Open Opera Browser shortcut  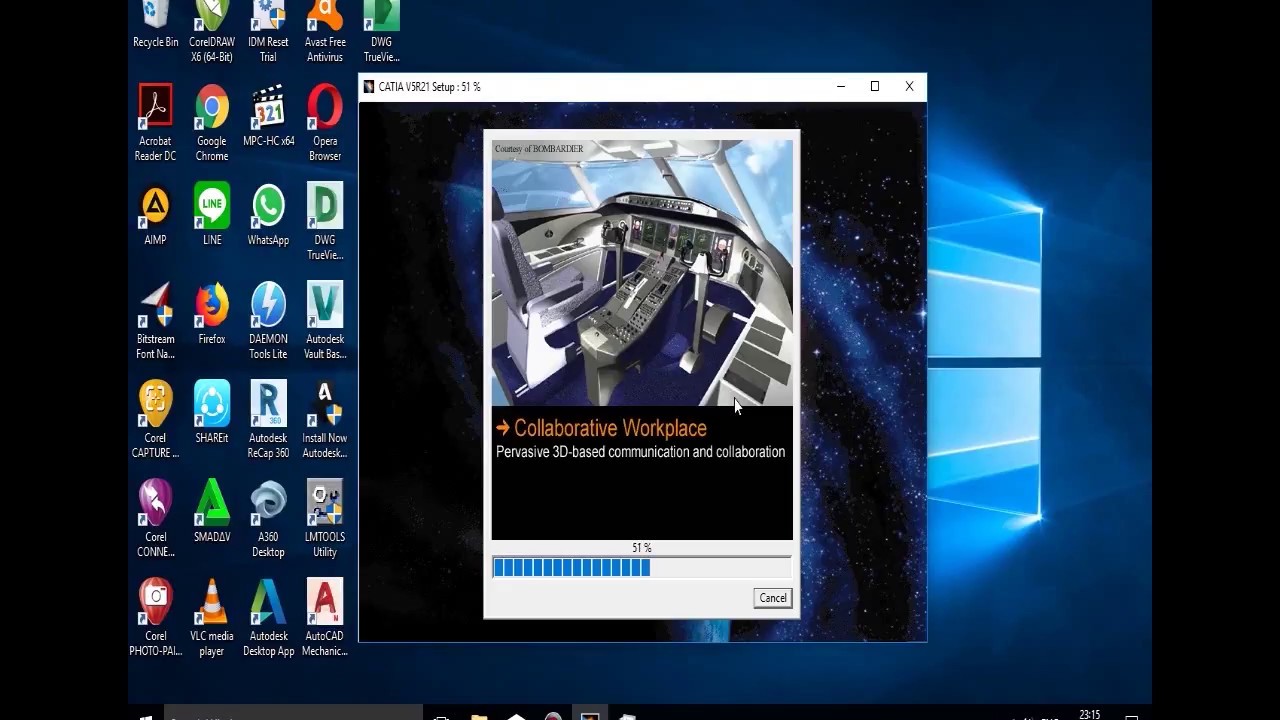(325, 123)
